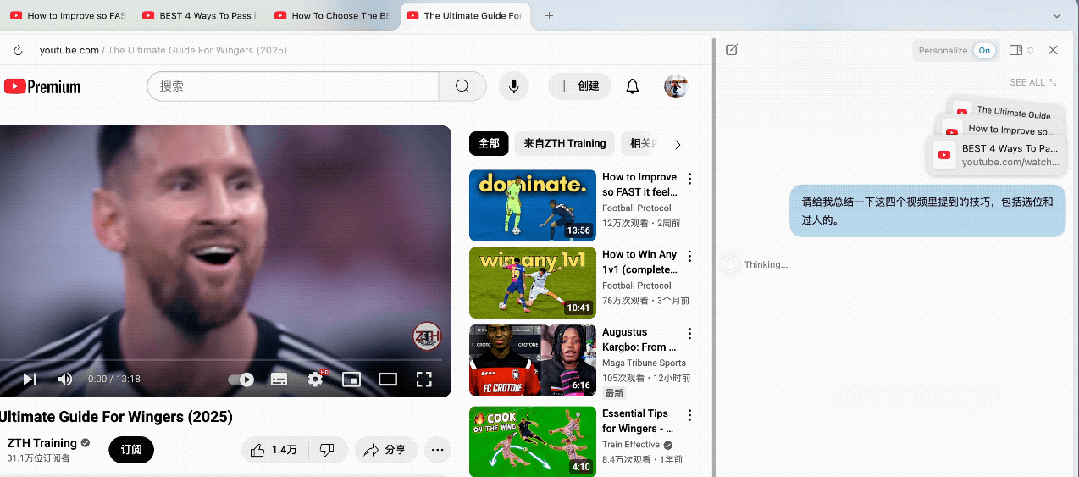Click the black 订阅 subscribe button

(131, 450)
